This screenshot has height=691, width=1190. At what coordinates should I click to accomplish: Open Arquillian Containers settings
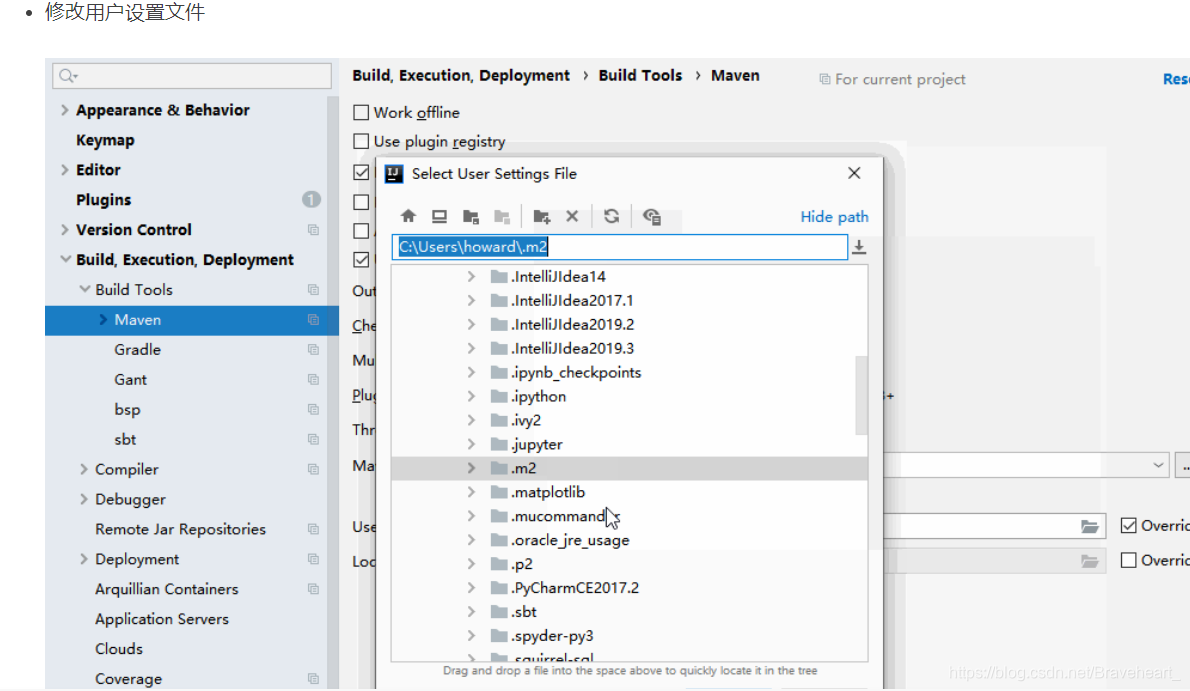[166, 589]
